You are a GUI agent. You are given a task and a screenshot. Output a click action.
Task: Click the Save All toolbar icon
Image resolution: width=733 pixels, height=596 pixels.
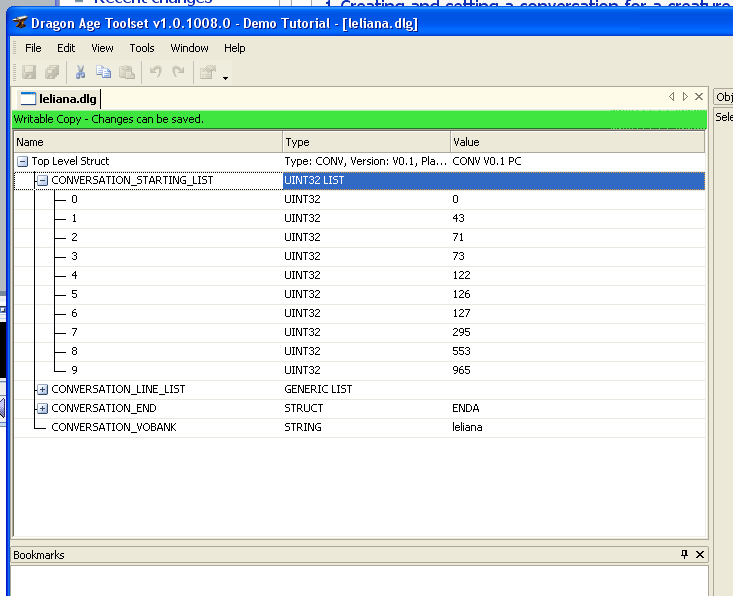(52, 72)
